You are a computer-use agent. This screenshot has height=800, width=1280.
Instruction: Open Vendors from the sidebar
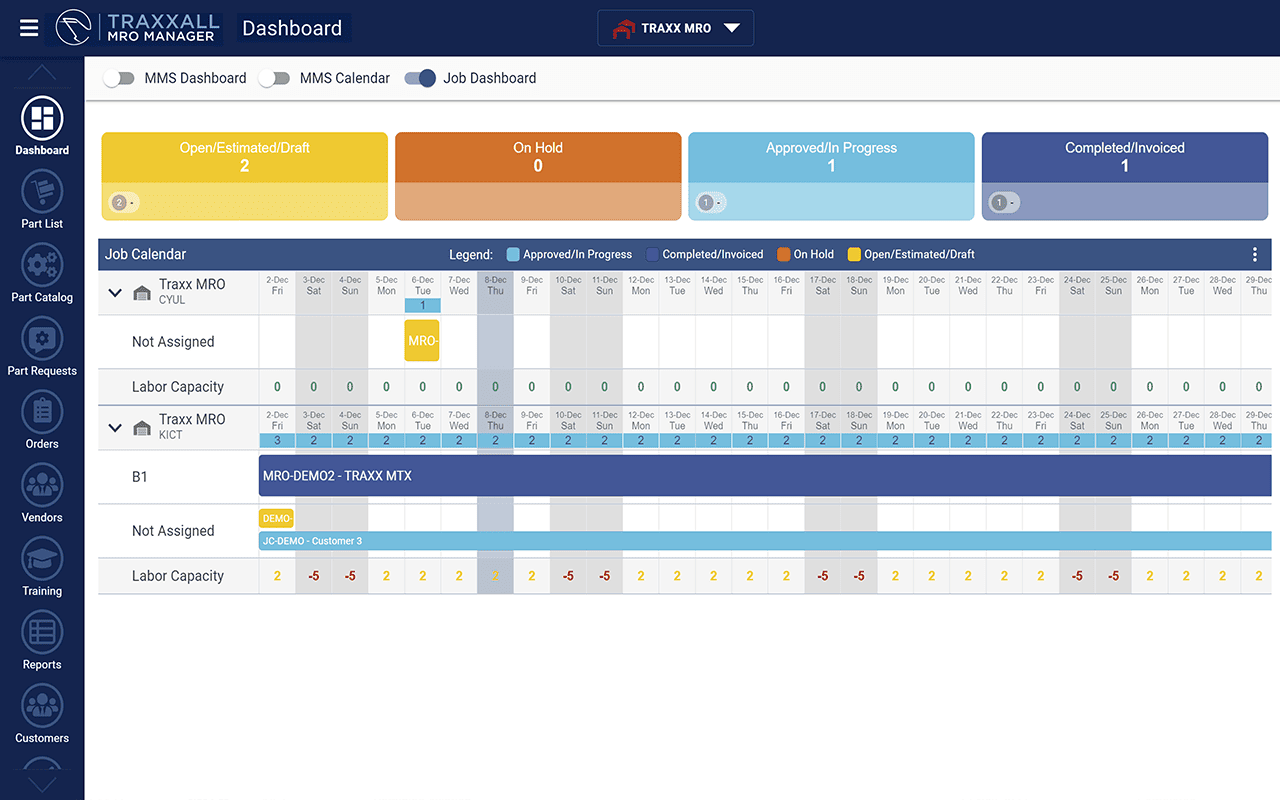click(42, 486)
